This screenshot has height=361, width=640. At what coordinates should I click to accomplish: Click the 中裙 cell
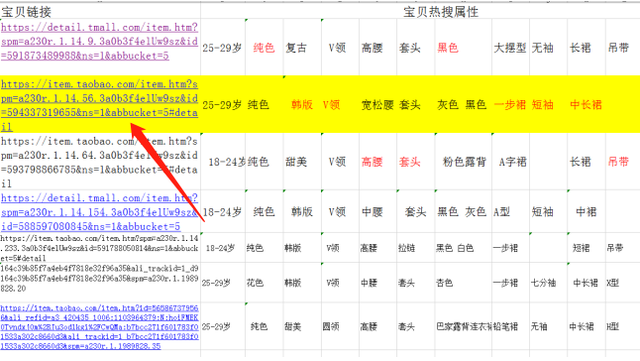tap(586, 212)
